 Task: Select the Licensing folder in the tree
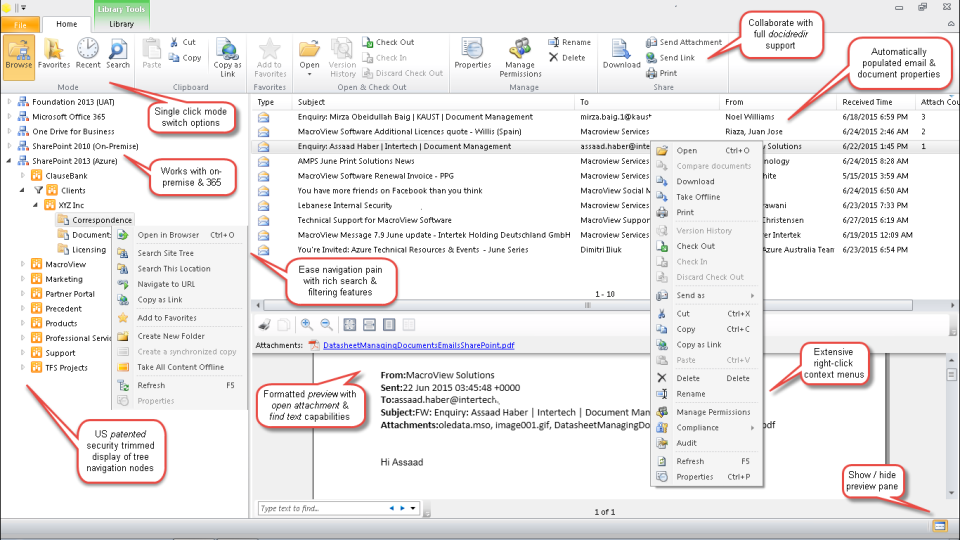click(82, 249)
